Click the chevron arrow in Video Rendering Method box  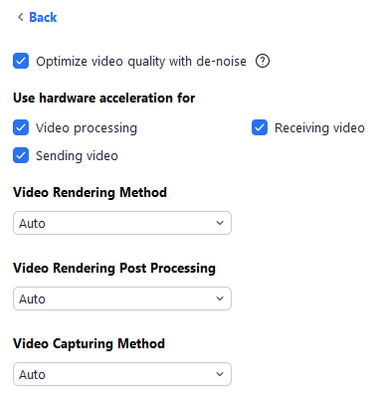point(220,223)
